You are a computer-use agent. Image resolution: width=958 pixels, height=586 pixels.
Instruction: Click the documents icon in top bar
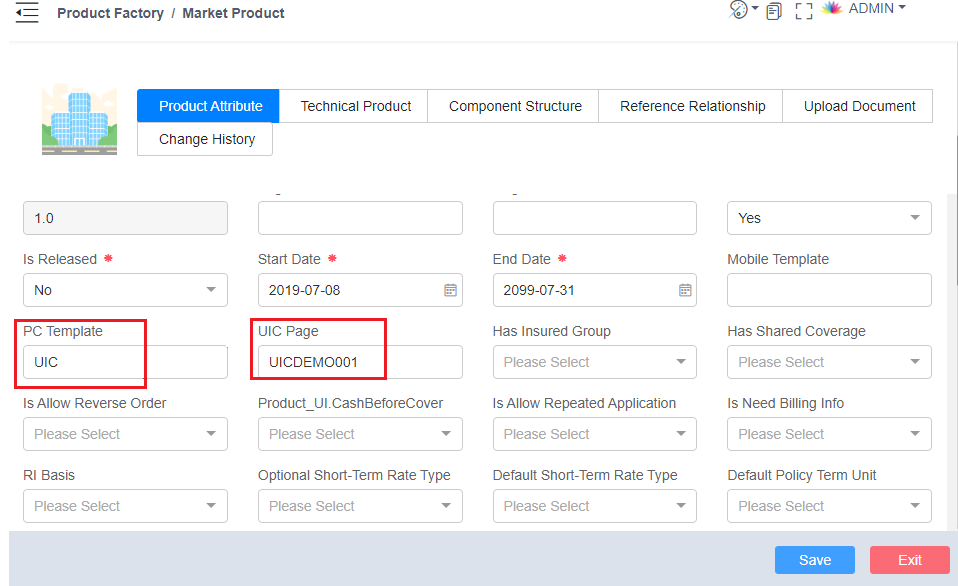pyautogui.click(x=773, y=12)
